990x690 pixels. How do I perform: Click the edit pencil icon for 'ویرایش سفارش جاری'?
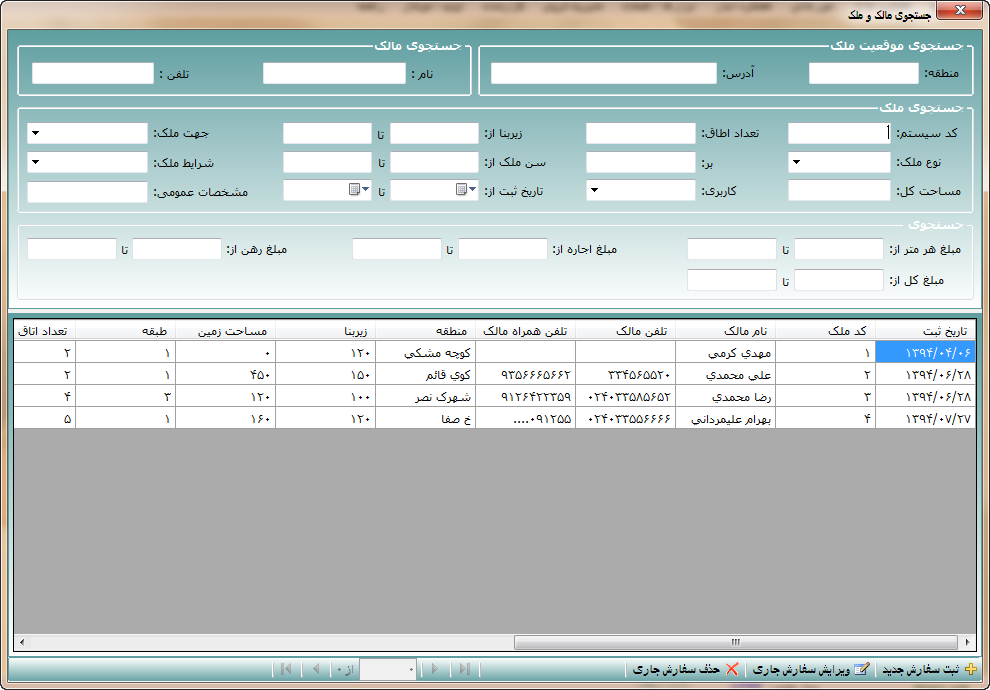click(x=861, y=669)
